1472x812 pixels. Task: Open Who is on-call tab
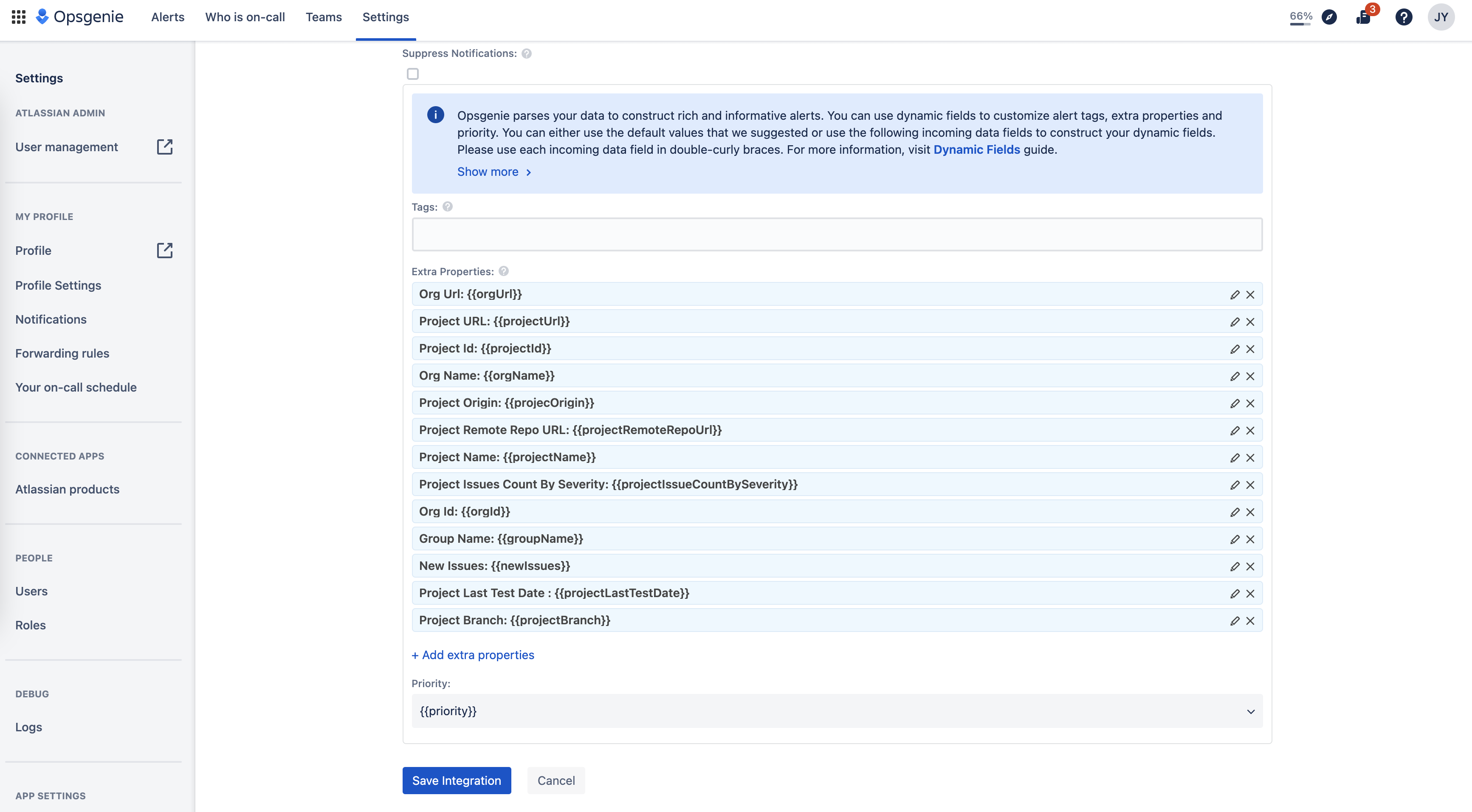click(x=245, y=17)
